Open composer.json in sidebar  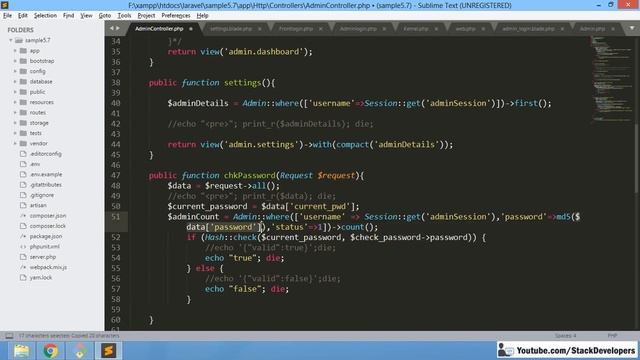48,216
